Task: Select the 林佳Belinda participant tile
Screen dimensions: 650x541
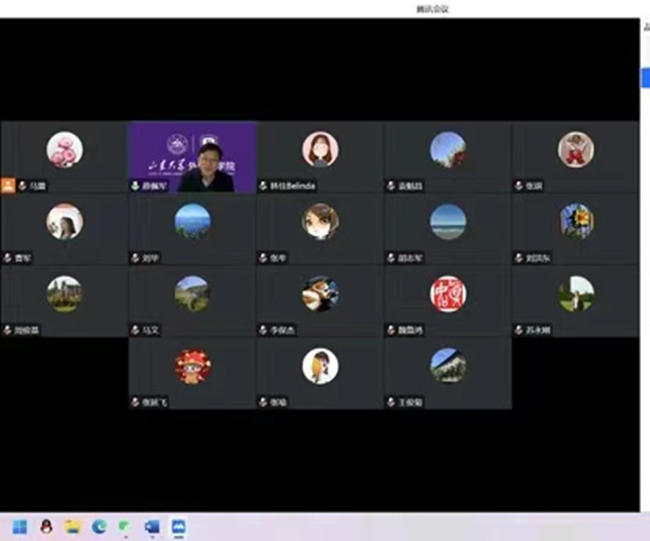Action: tap(320, 157)
